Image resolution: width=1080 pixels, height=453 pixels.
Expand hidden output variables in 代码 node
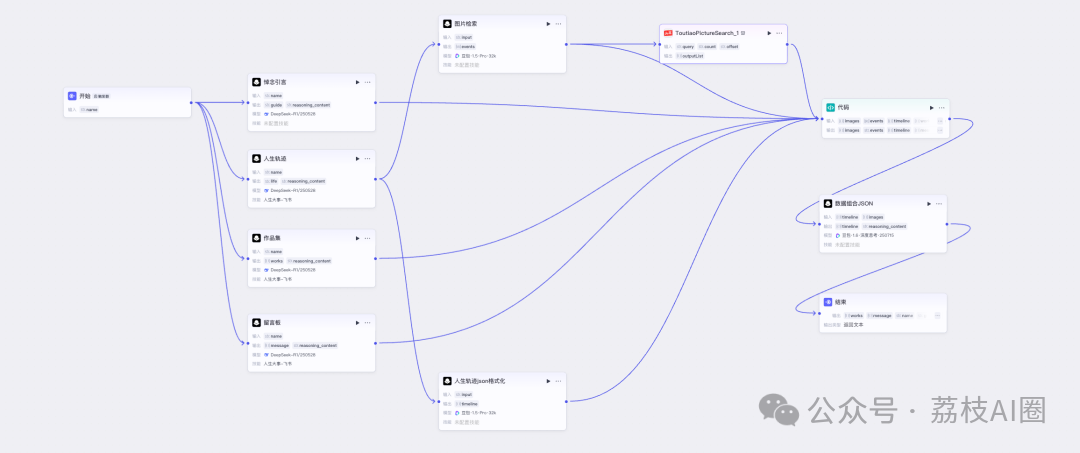click(940, 130)
